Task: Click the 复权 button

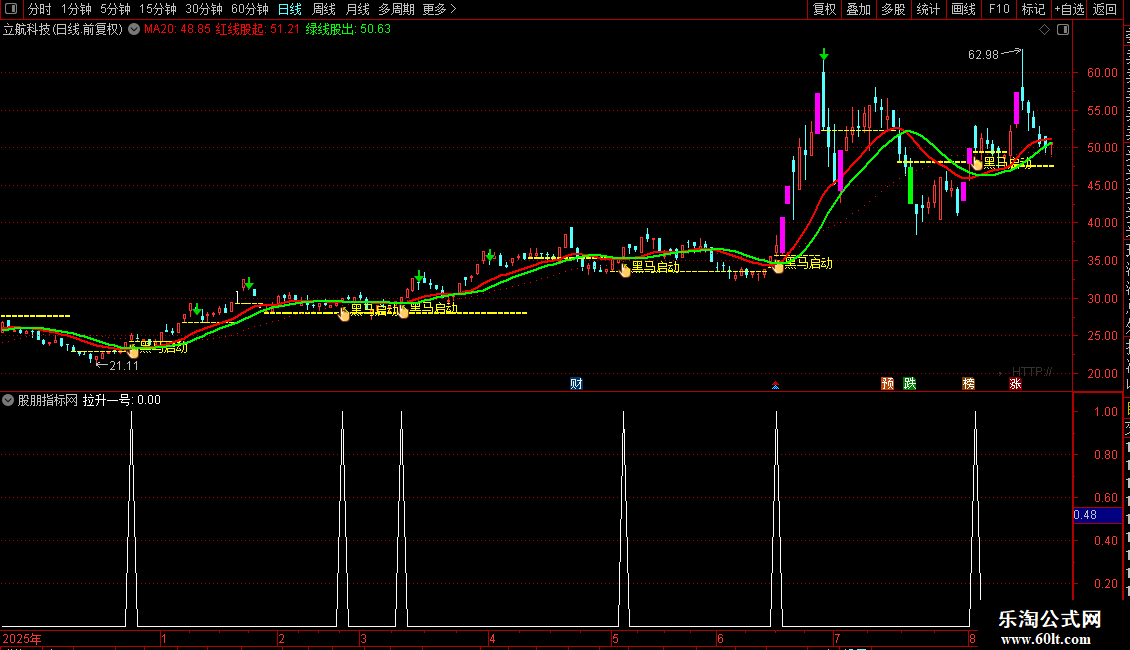Action: pos(824,9)
